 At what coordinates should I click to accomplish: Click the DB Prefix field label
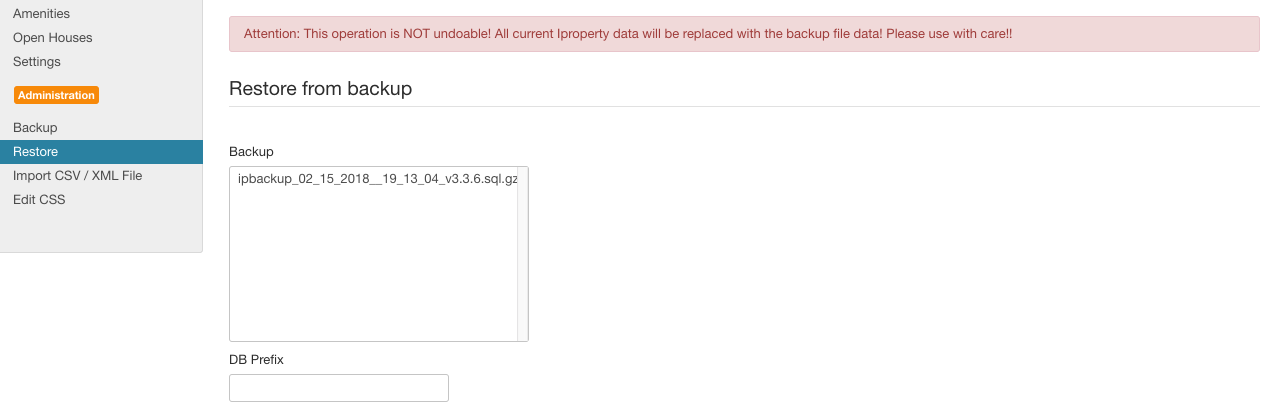(256, 359)
